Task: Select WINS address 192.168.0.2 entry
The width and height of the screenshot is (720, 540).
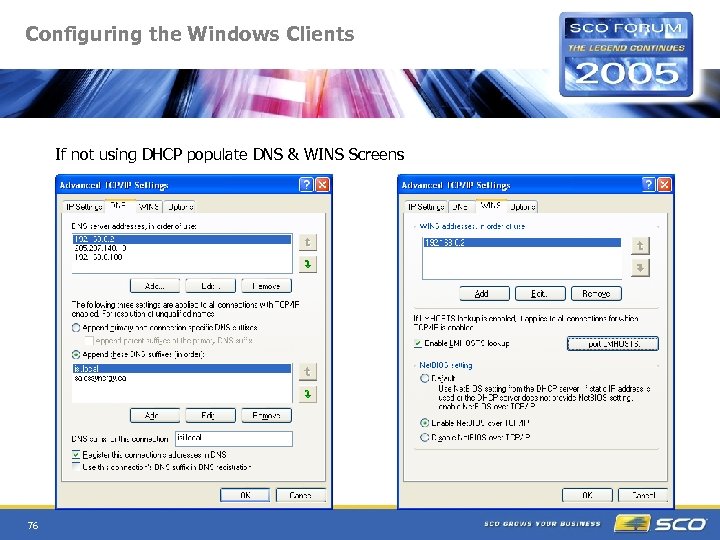Action: [x=522, y=243]
